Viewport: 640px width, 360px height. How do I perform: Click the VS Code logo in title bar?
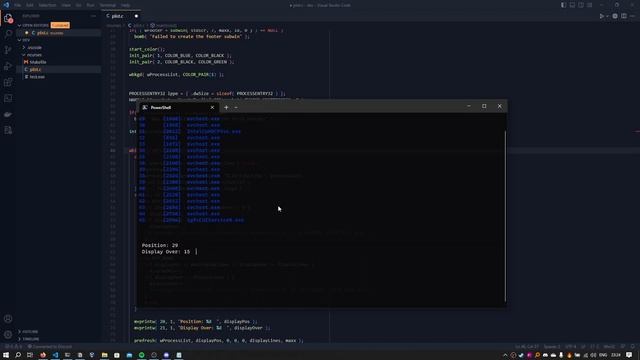click(6, 5)
